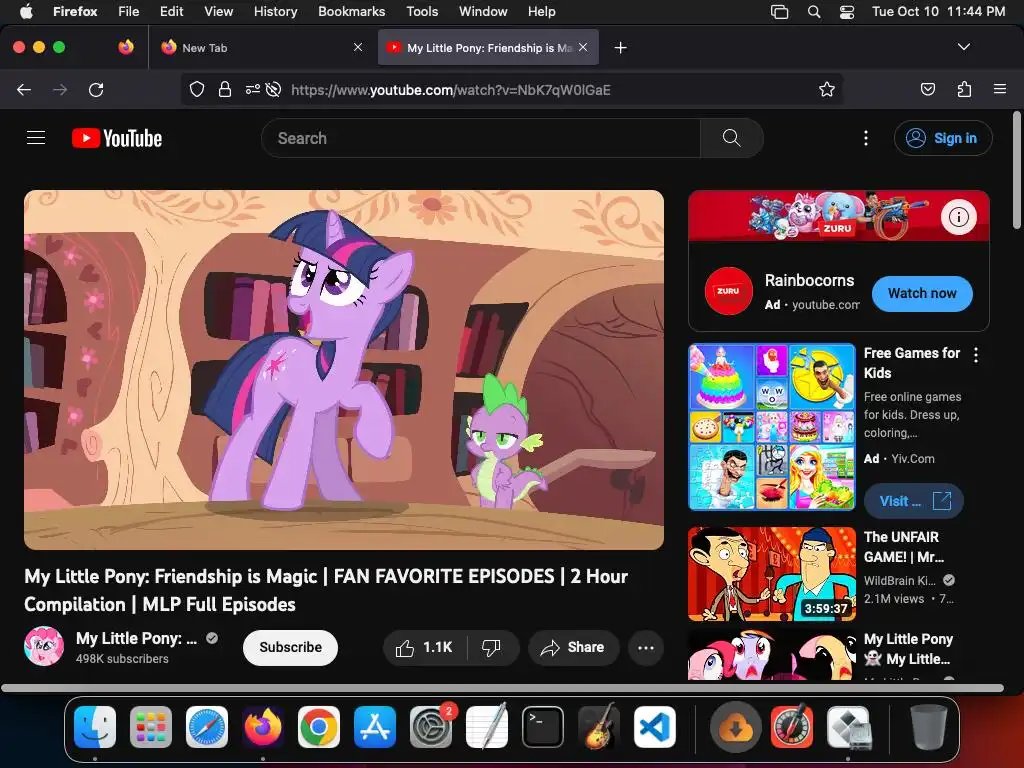The image size is (1024, 768).
Task: Open options for Free Games for Kids ad
Action: click(976, 355)
